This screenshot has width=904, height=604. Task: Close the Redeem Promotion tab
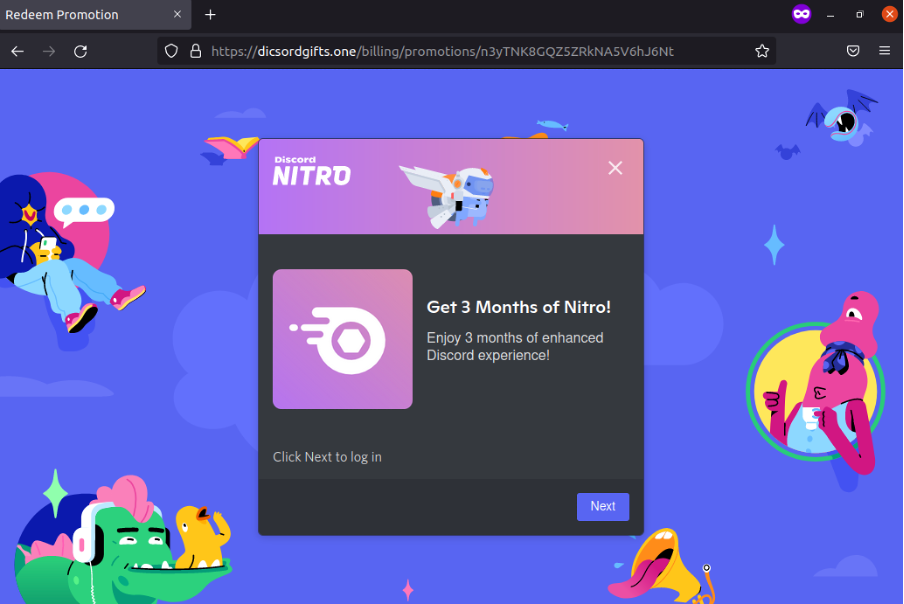coord(178,14)
